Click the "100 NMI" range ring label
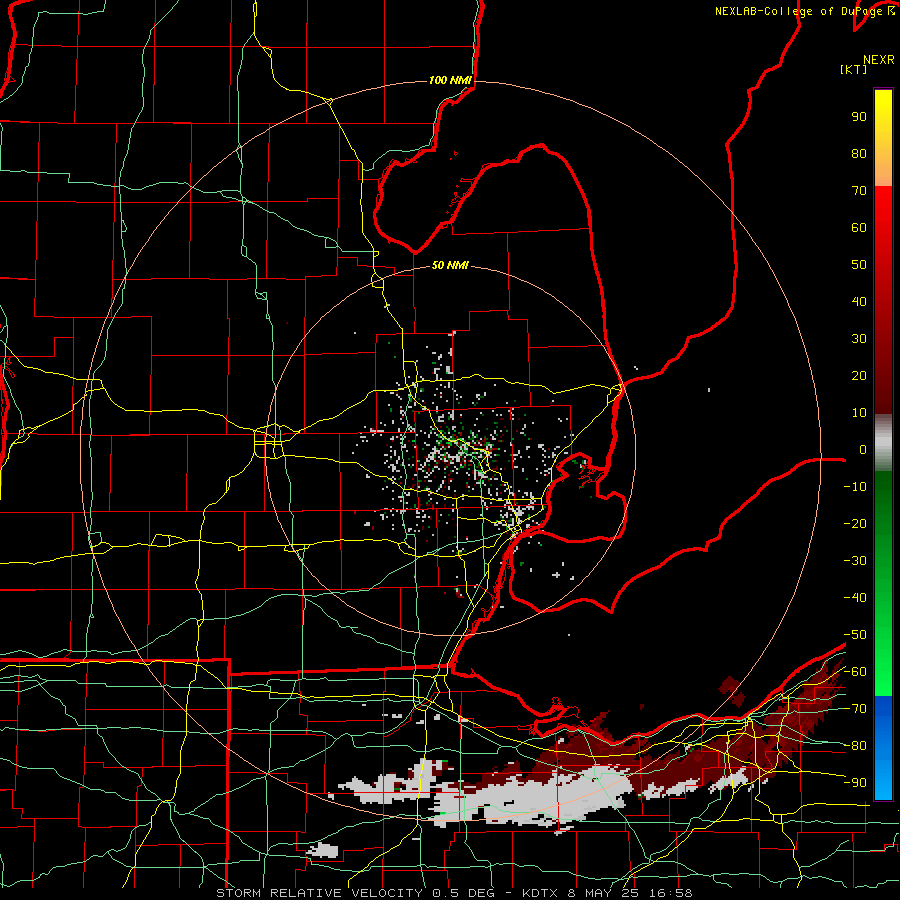 450,80
